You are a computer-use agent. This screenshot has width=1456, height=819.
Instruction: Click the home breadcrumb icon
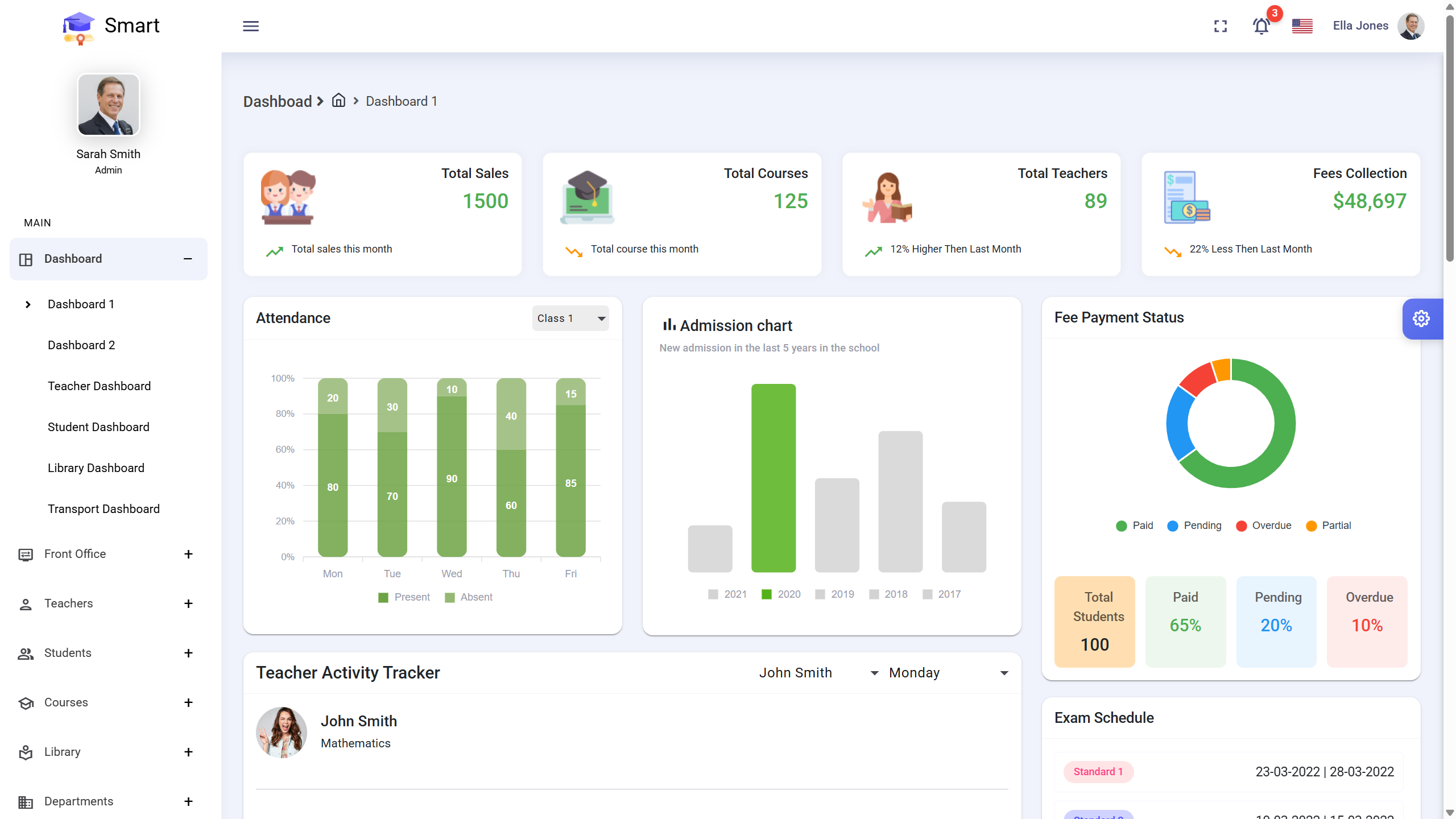339,101
